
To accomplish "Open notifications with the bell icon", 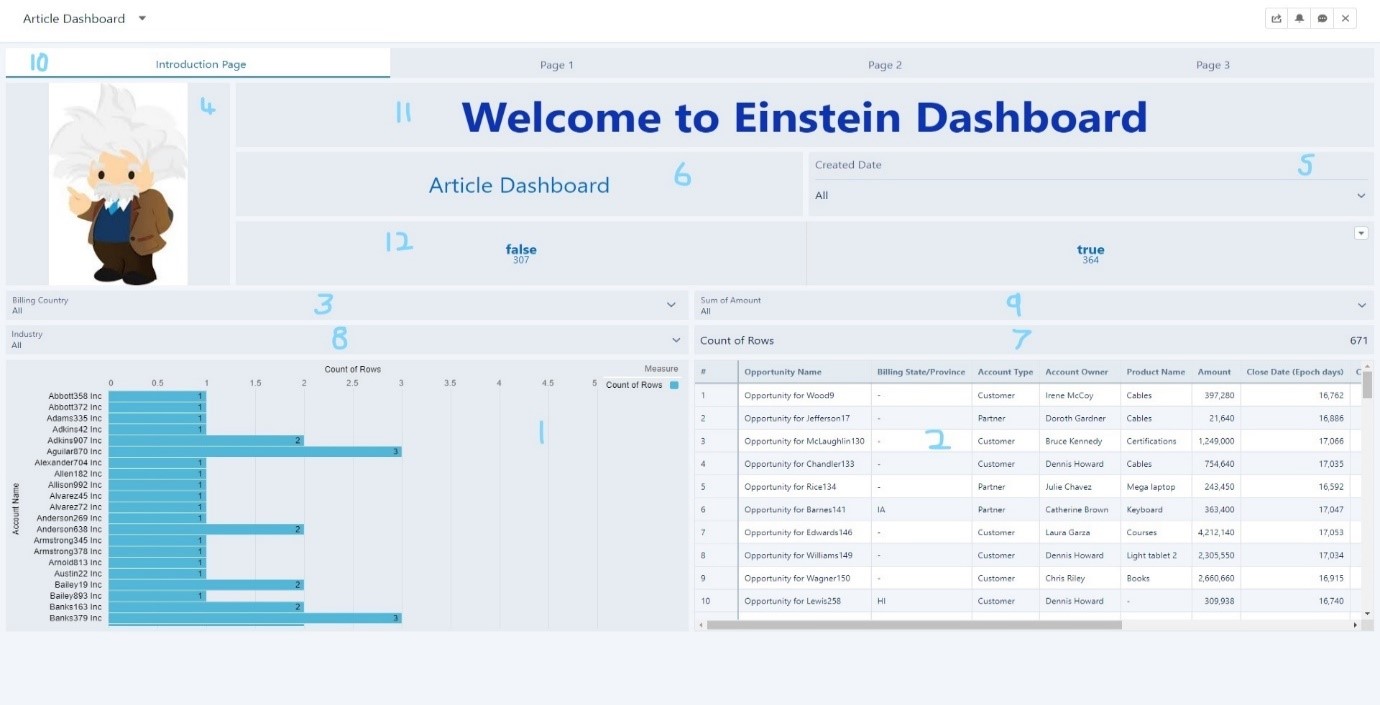I will tap(1299, 19).
